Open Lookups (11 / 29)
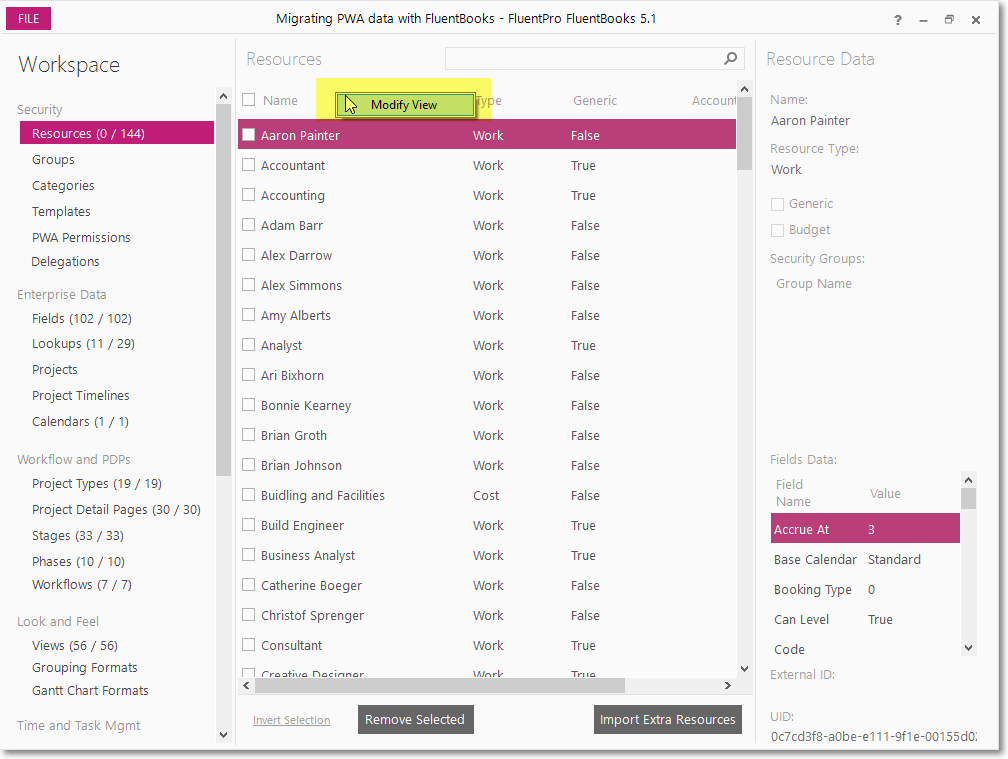The height and width of the screenshot is (759, 1008). (x=84, y=344)
